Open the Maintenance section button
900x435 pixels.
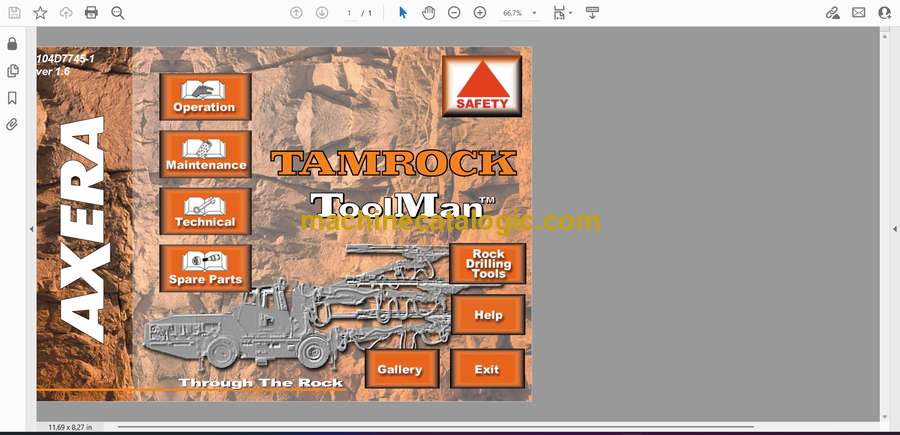coord(205,154)
